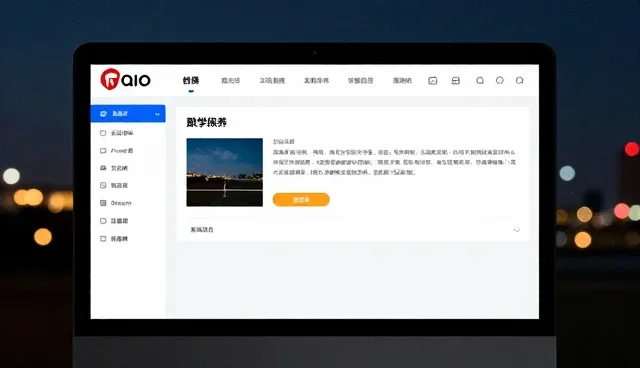
Task: Open the sidebar item with the minus-box icon
Action: tap(114, 185)
